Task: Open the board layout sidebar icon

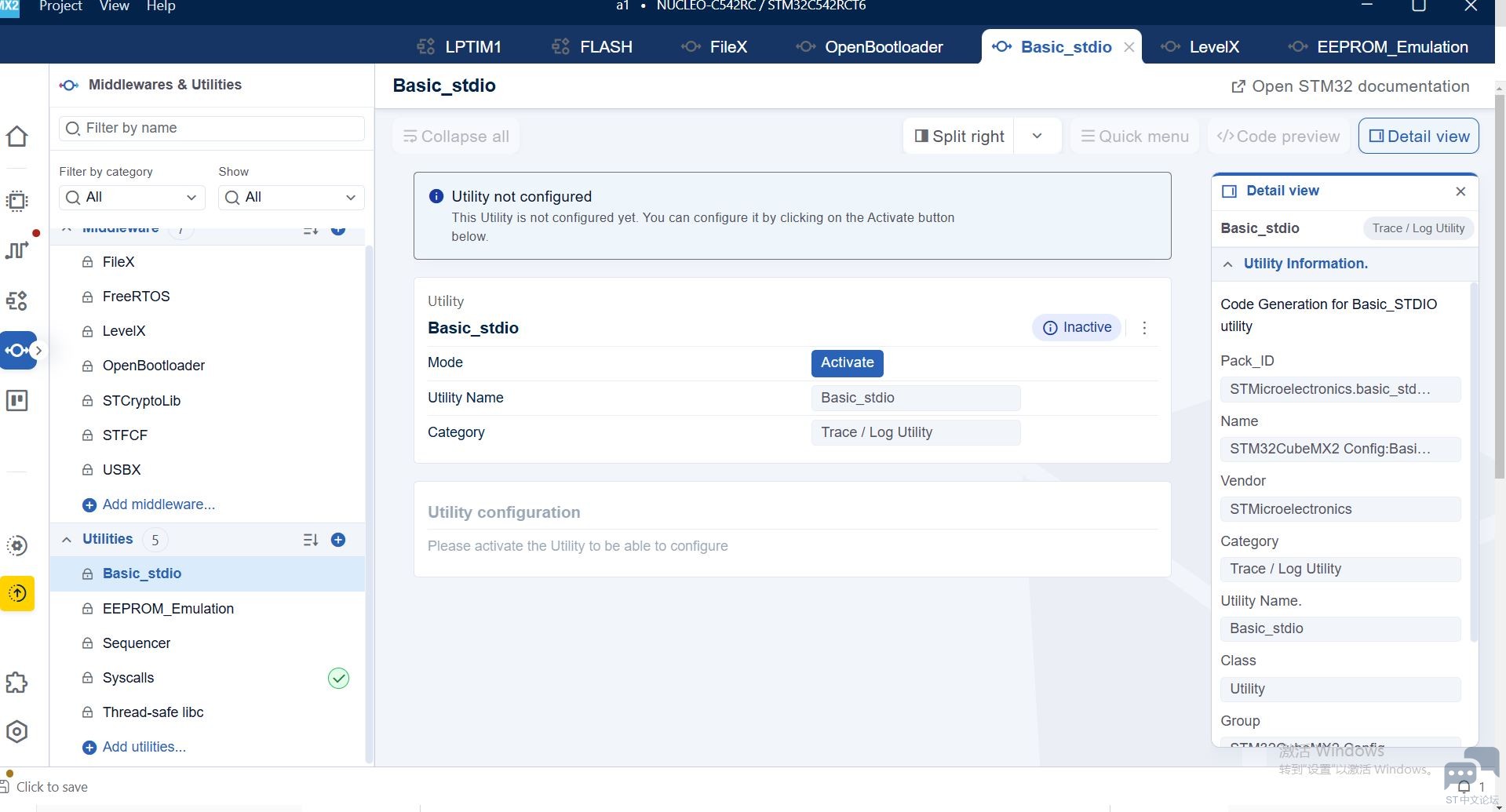Action: point(17,401)
